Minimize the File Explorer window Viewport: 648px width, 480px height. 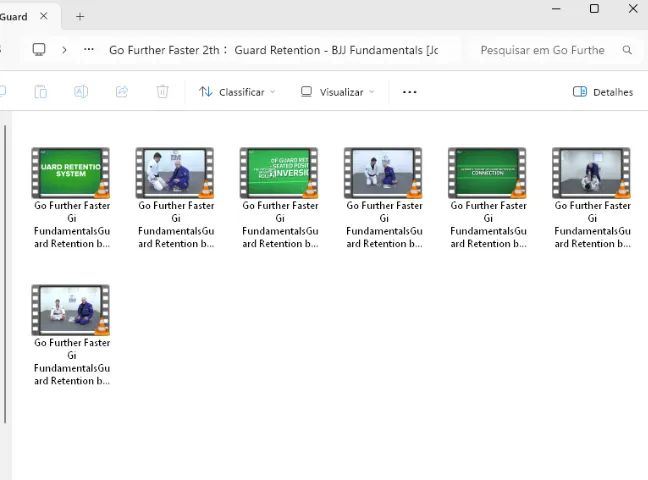[x=556, y=9]
